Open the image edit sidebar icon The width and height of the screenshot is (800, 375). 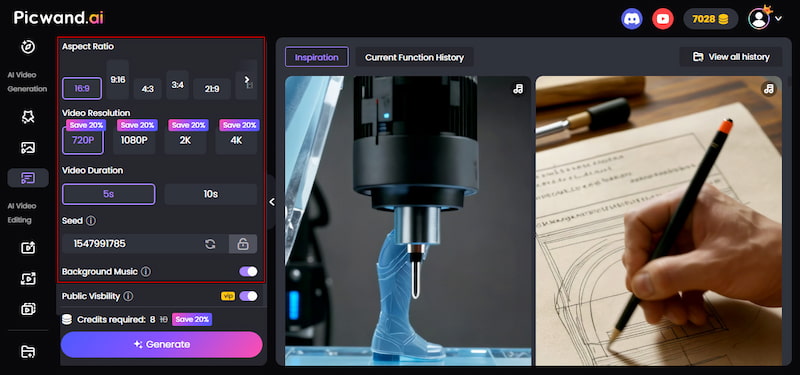tap(28, 248)
